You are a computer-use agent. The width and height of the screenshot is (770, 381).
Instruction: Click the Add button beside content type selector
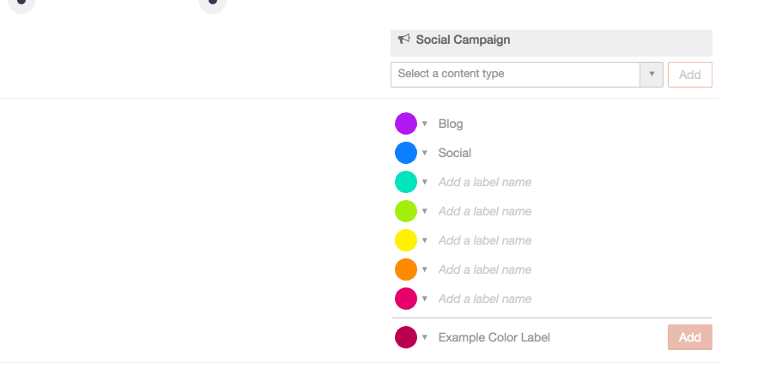[x=690, y=75]
